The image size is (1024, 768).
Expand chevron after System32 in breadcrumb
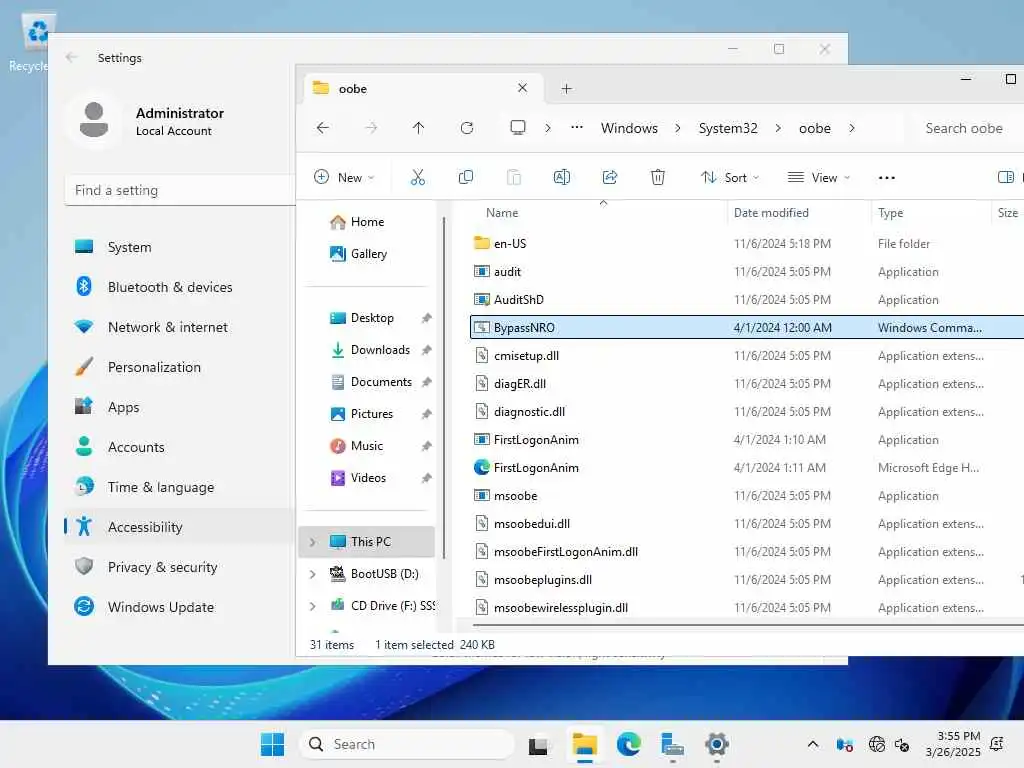(x=778, y=128)
